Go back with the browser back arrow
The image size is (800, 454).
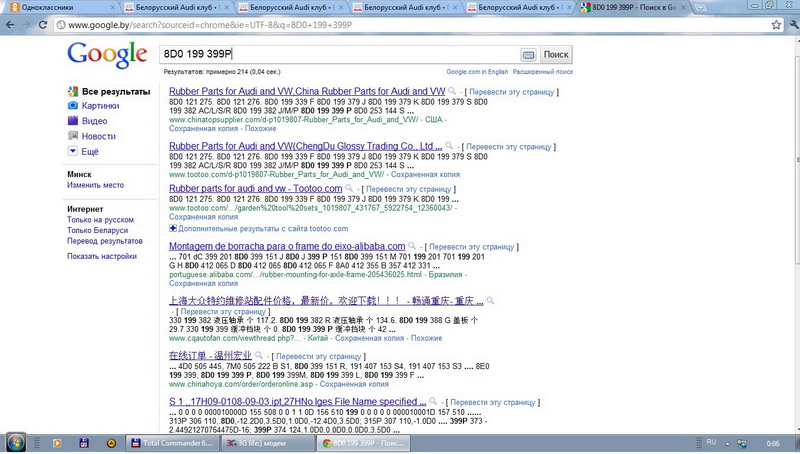coord(10,24)
